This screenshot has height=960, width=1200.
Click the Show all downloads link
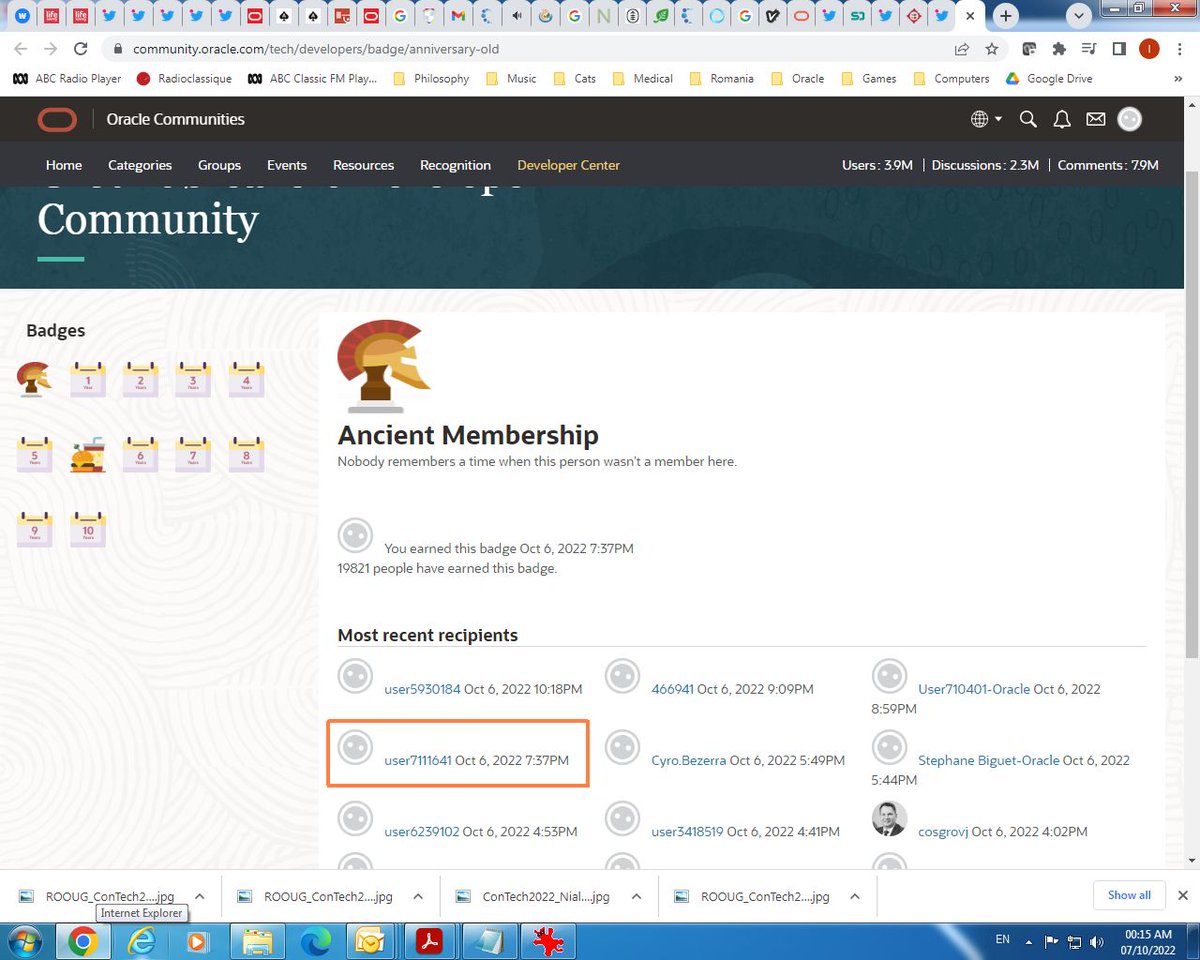pos(1129,895)
